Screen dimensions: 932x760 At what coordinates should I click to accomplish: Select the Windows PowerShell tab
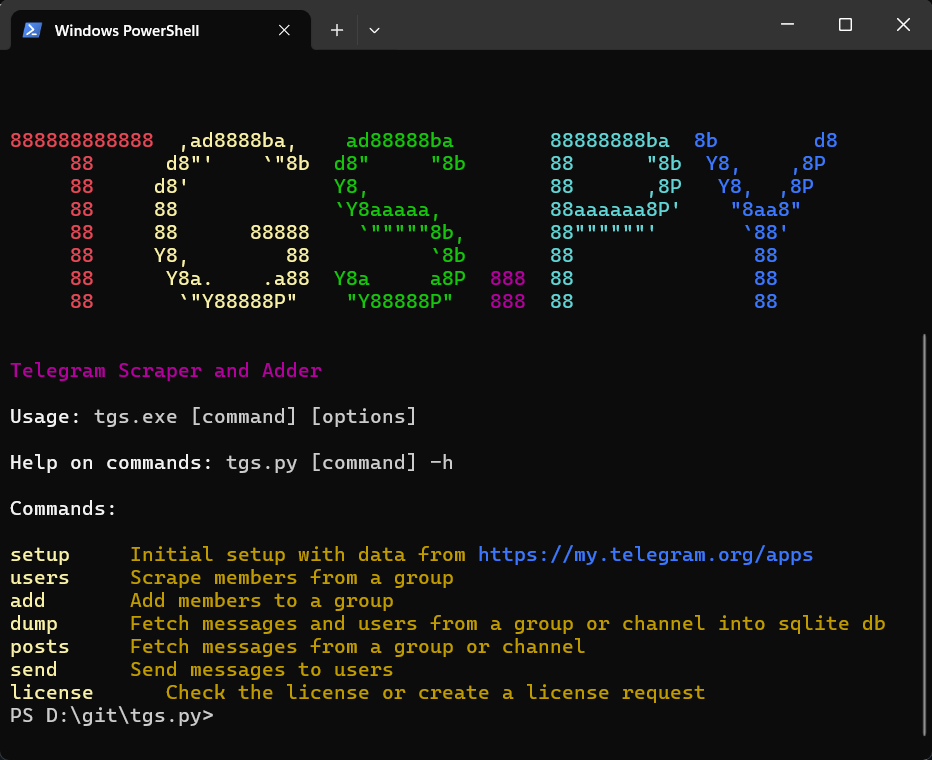[x=160, y=30]
